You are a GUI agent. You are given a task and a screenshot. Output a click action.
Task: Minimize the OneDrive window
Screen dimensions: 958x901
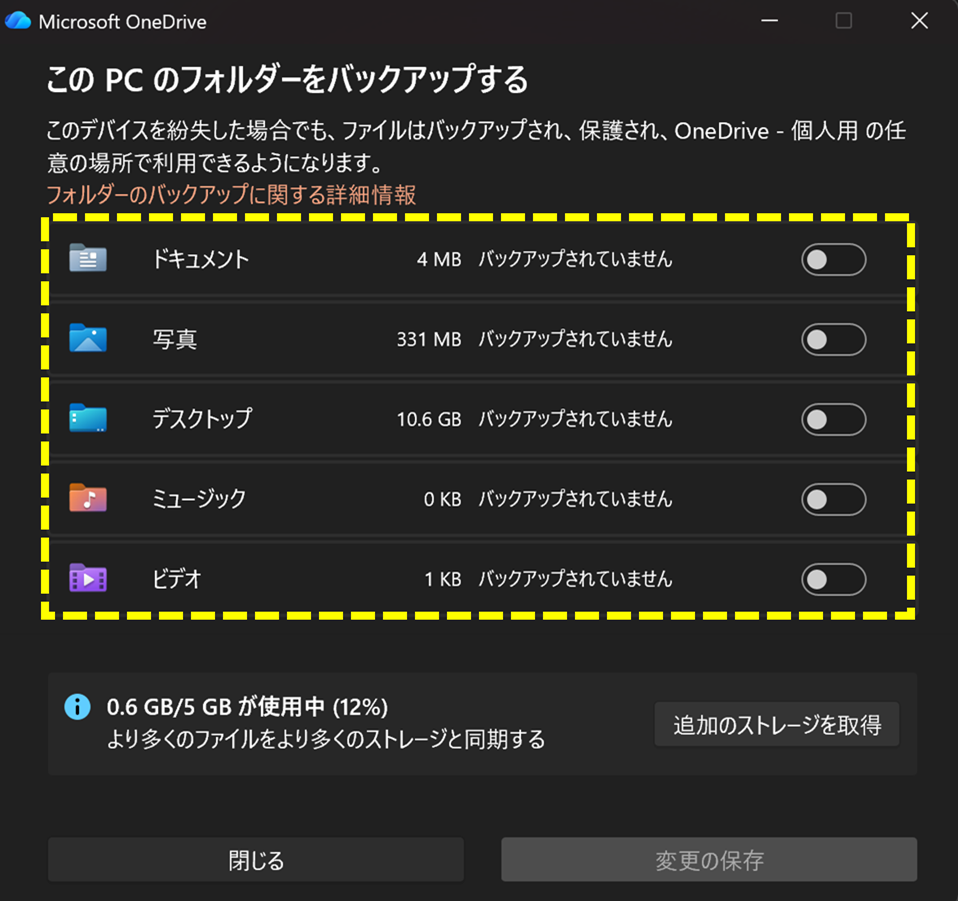pyautogui.click(x=769, y=21)
